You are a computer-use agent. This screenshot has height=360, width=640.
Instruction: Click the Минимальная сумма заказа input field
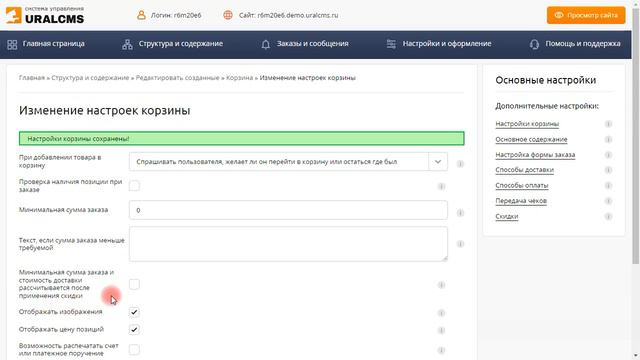[x=288, y=210]
